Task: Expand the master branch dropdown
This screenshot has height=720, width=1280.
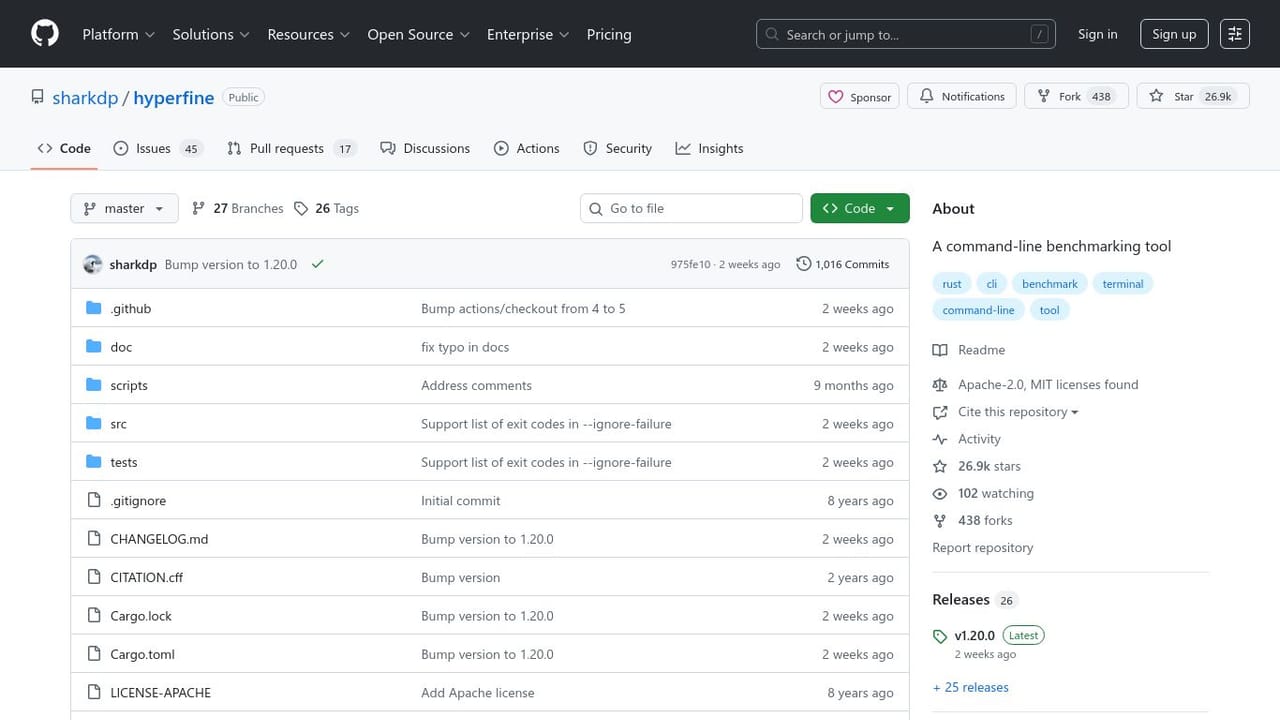Action: pyautogui.click(x=124, y=208)
